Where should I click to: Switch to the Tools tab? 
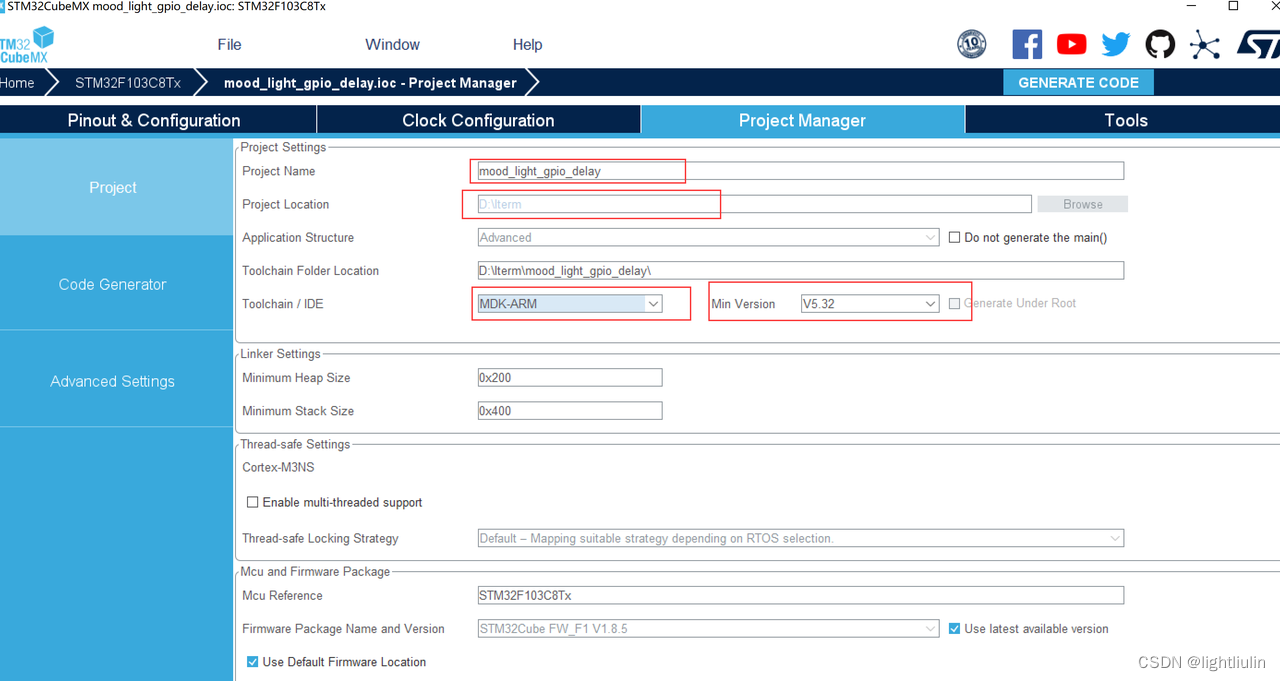(1125, 120)
